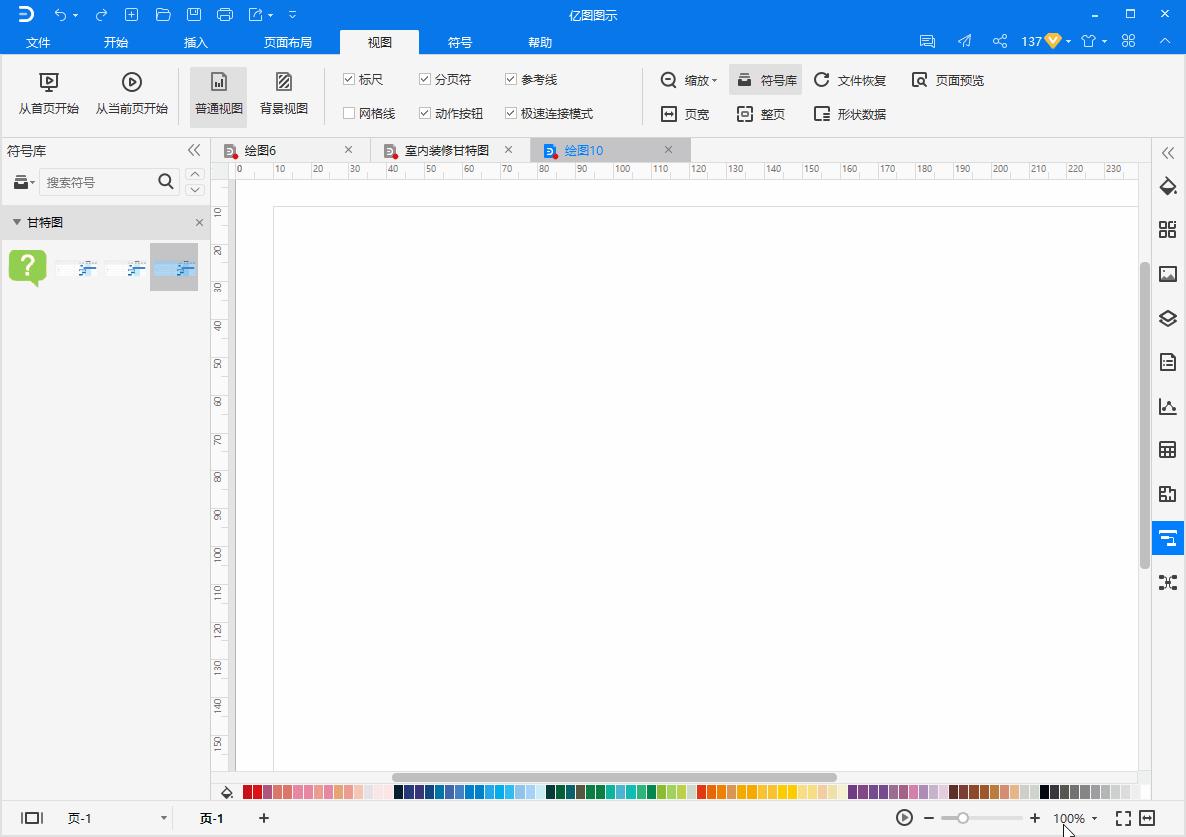
Task: Collapse the 甘特图 symbol category
Action: pyautogui.click(x=17, y=222)
